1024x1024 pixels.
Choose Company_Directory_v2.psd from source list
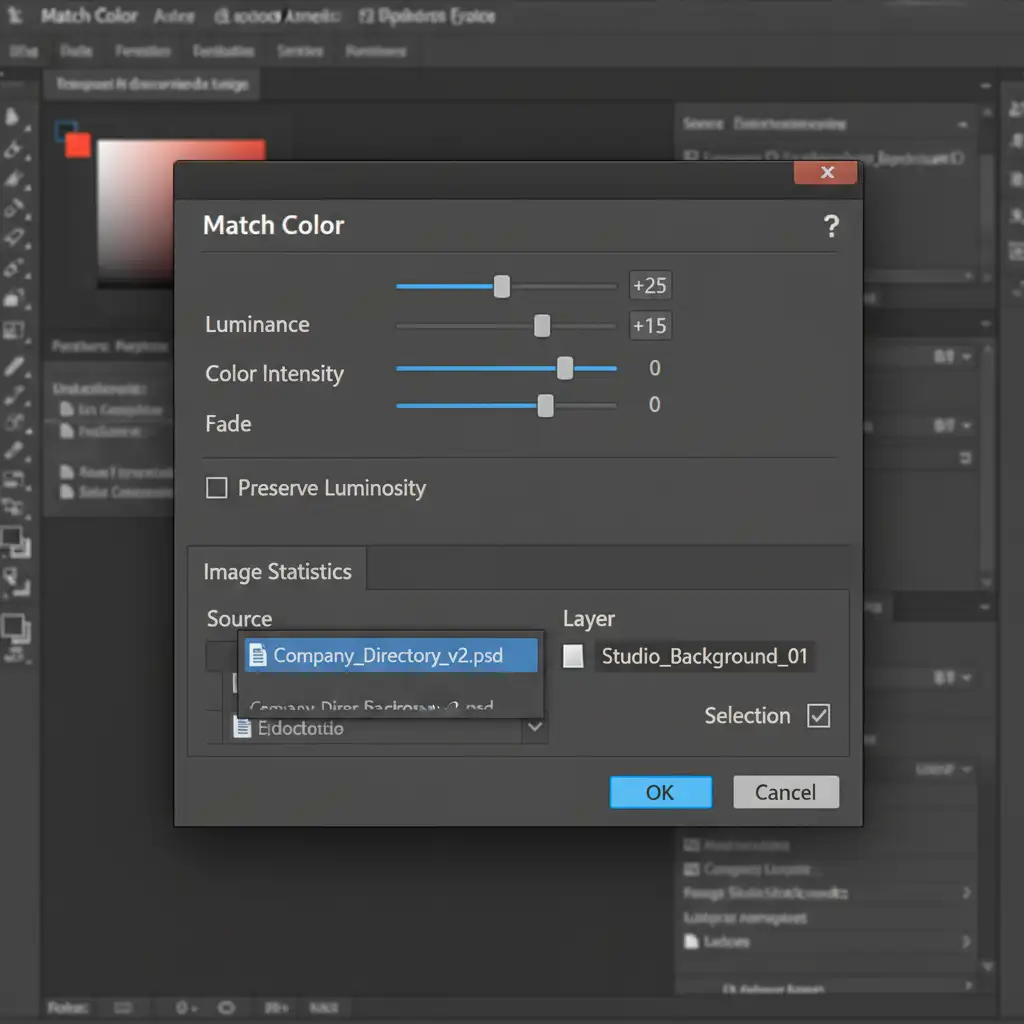(388, 656)
